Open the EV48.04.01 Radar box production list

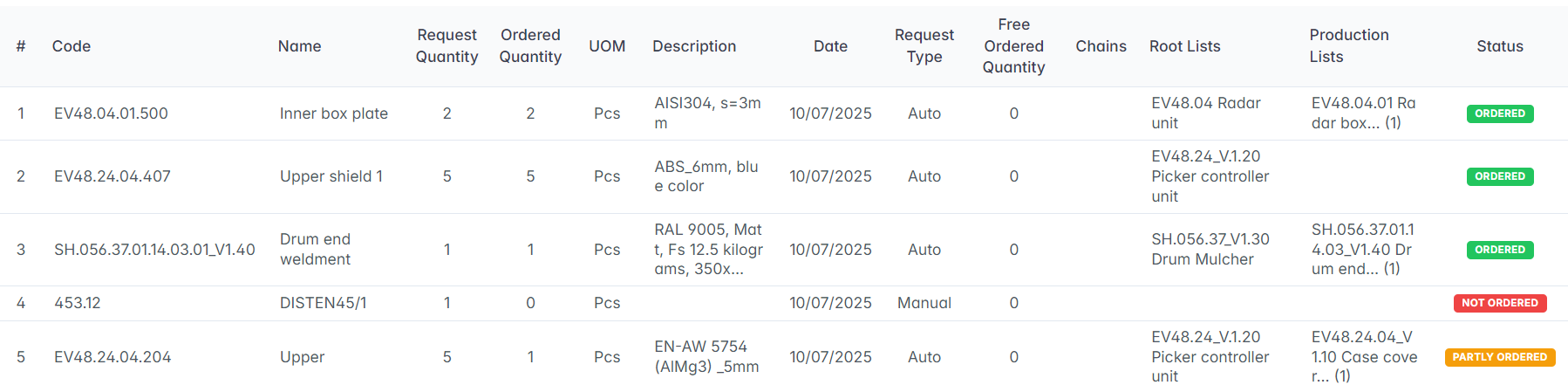point(1363,113)
